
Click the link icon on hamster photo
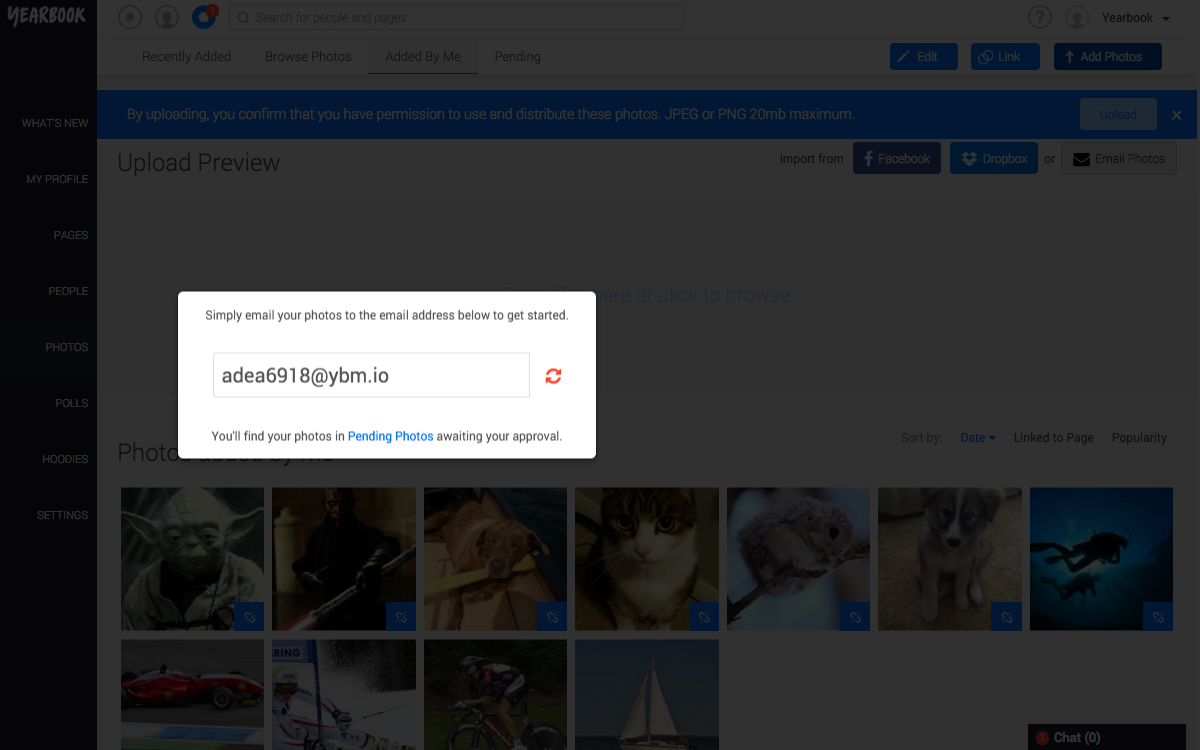[856, 617]
